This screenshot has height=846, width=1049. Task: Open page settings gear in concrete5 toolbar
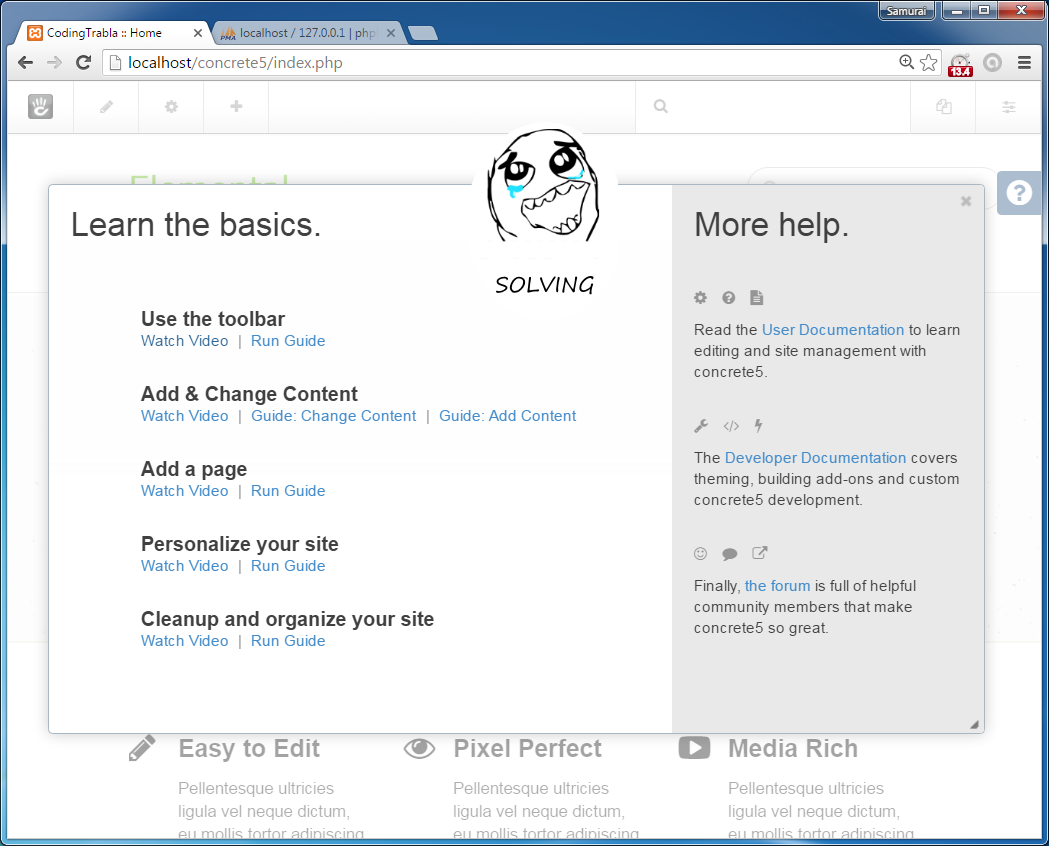[171, 106]
